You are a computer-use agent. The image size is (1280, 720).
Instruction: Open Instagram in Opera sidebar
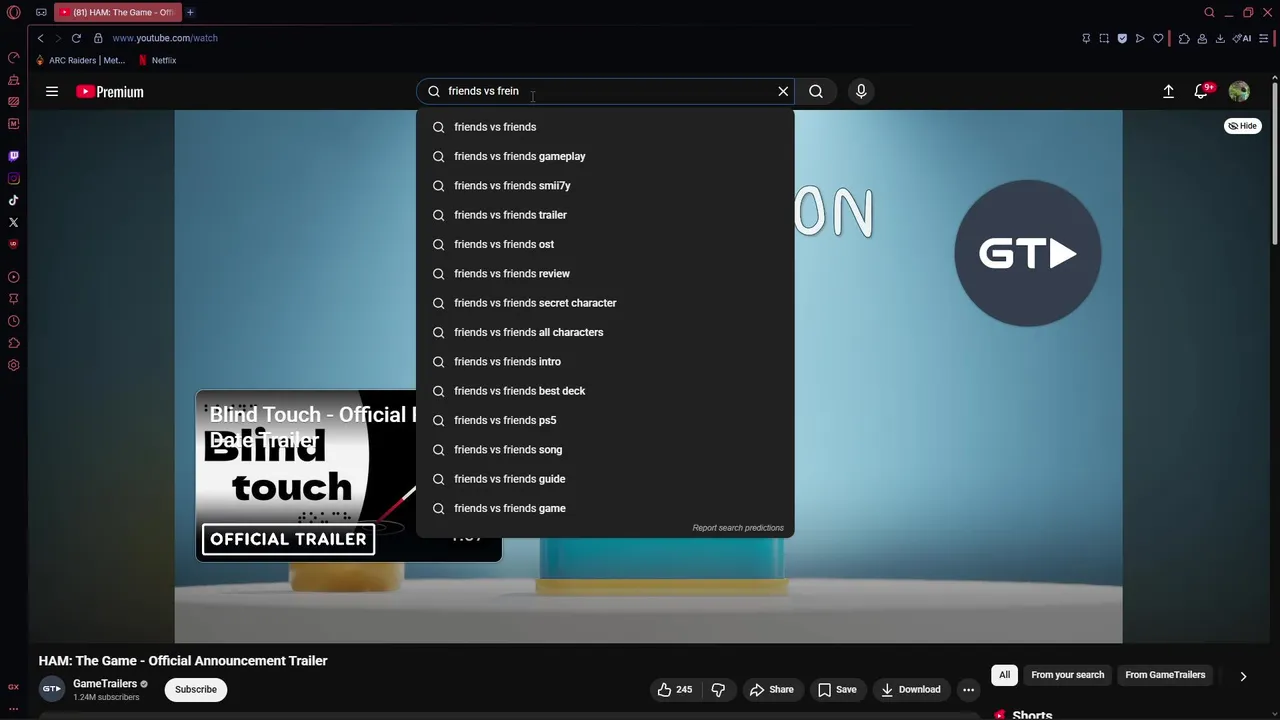pyautogui.click(x=14, y=178)
